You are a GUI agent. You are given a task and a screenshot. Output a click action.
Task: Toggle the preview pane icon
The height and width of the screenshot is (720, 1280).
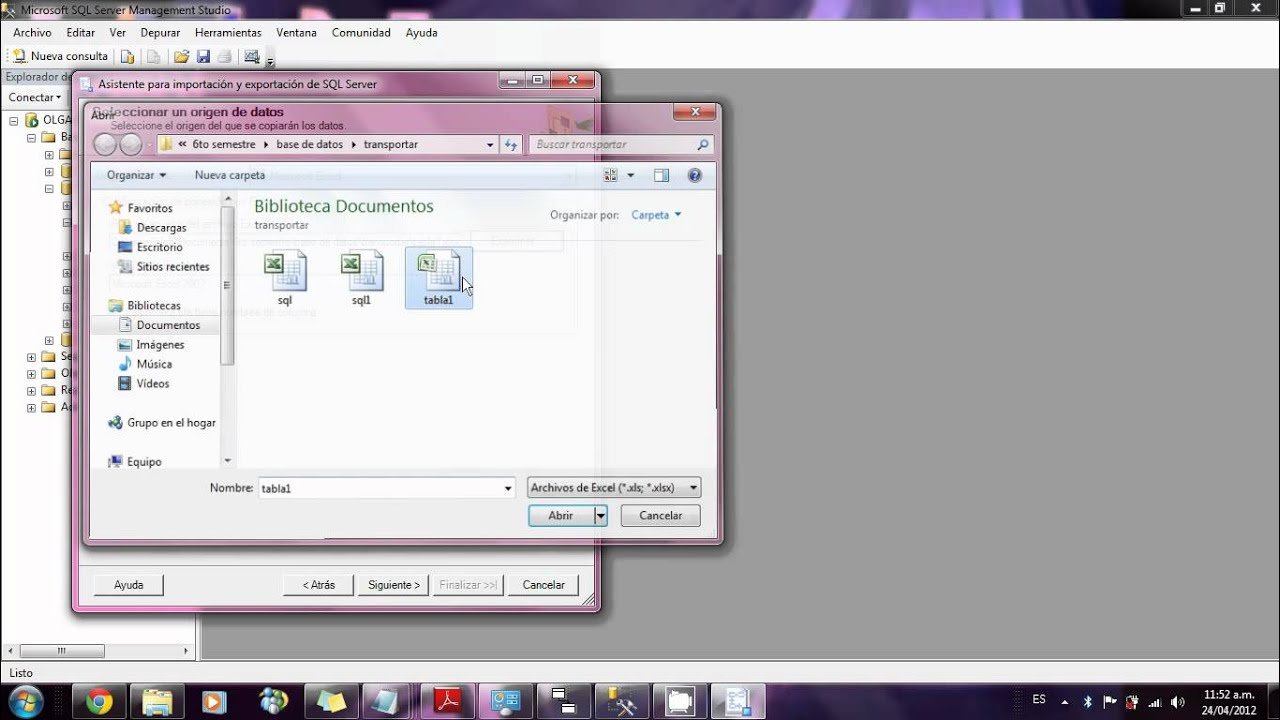(x=661, y=175)
